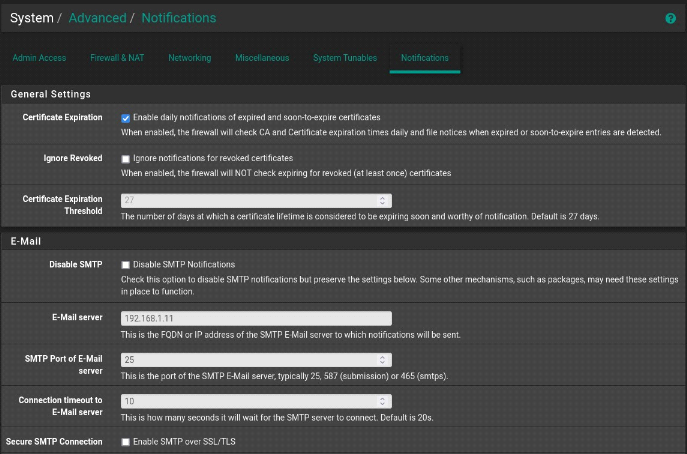Viewport: 687px width, 454px height.
Task: Click the E-Mail server address field
Action: (x=255, y=318)
